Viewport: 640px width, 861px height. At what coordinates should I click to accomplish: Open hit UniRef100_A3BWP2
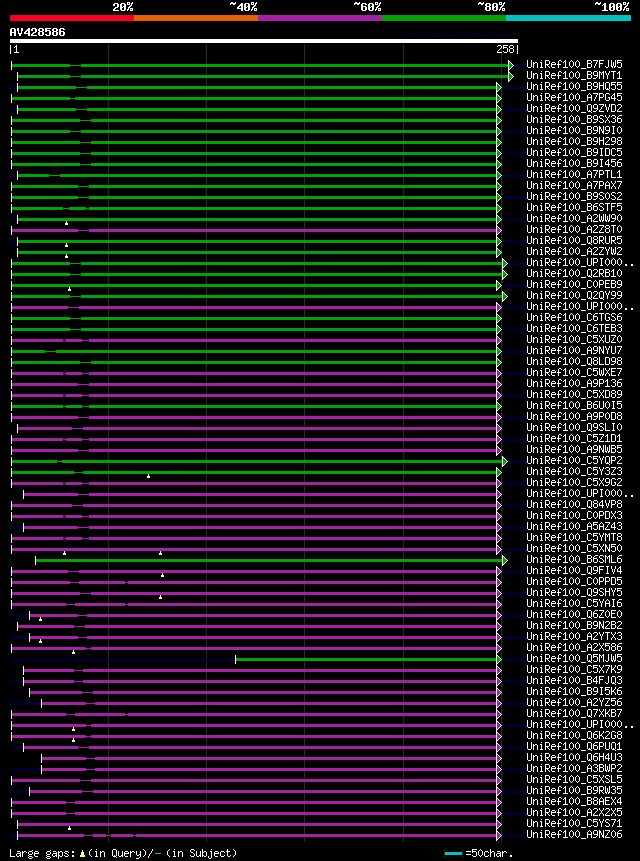tap(574, 768)
